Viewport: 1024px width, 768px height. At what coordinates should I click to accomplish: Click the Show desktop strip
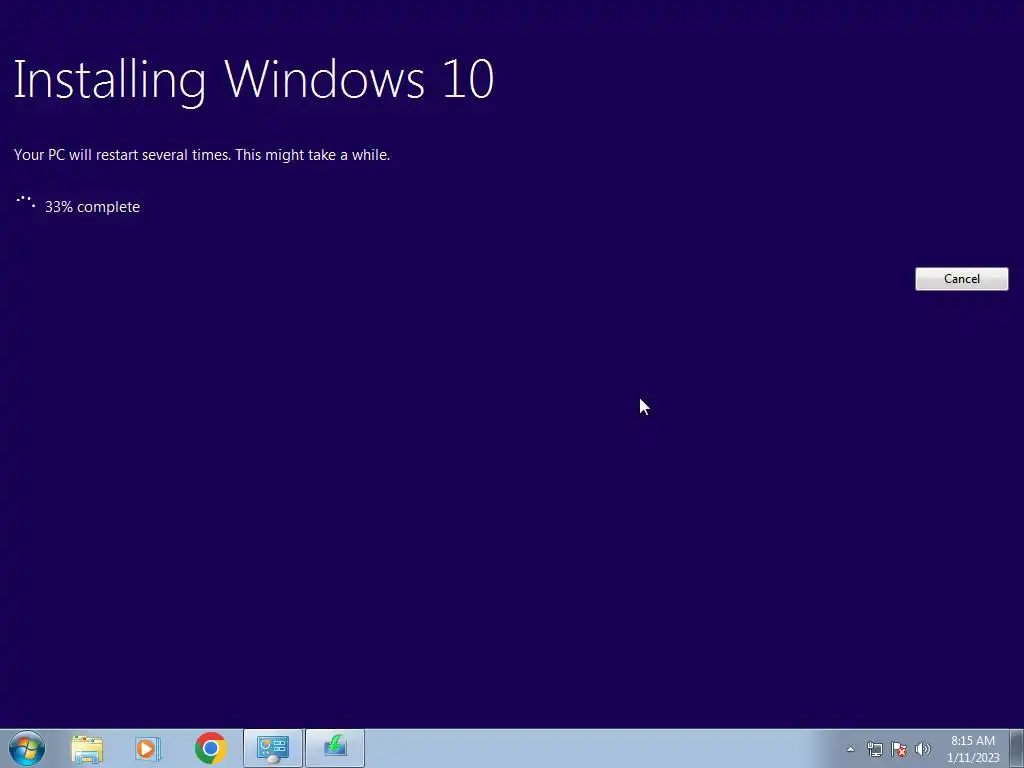(1017, 748)
